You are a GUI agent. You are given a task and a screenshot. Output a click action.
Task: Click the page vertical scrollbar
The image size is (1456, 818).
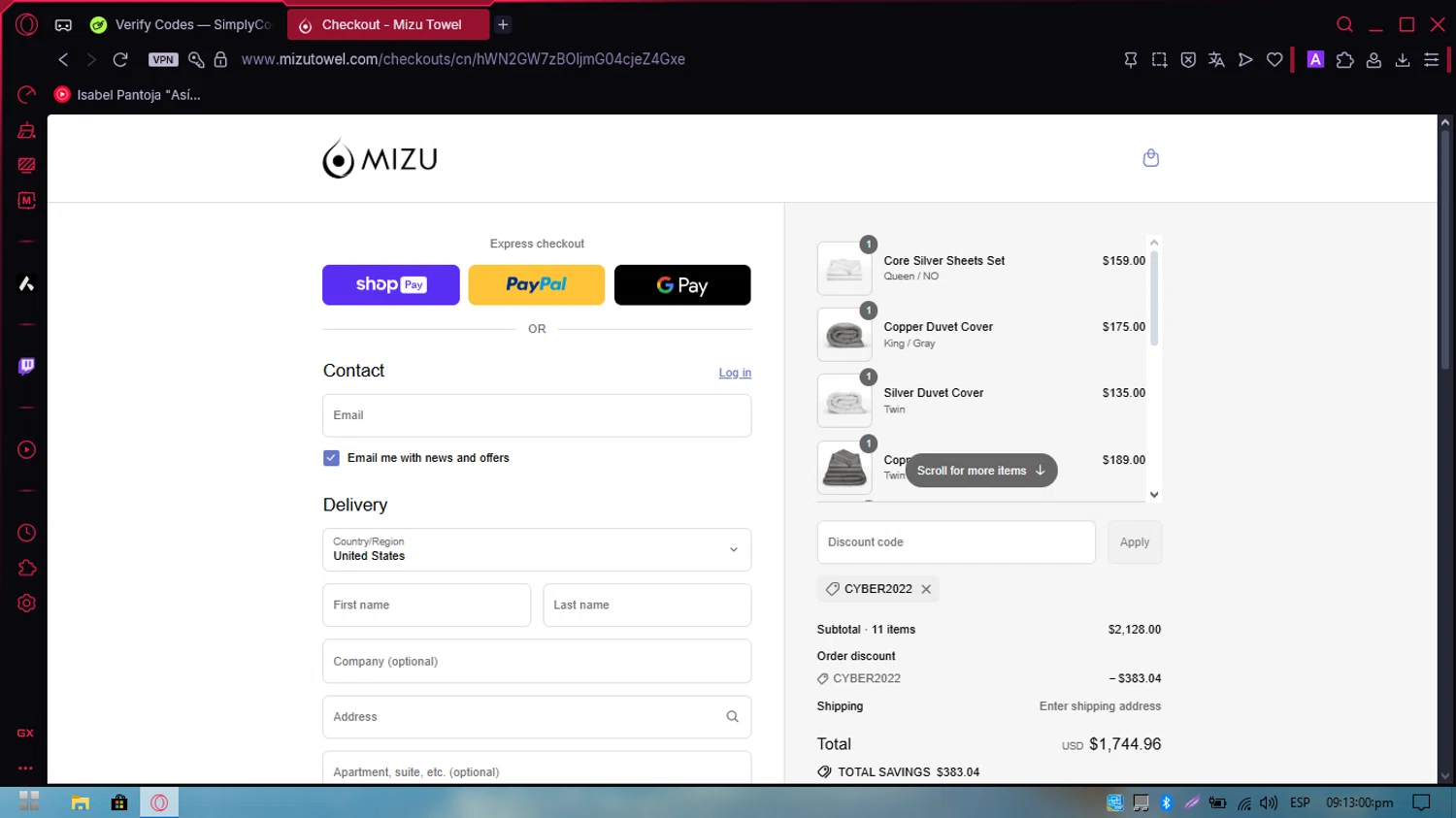pyautogui.click(x=1445, y=248)
